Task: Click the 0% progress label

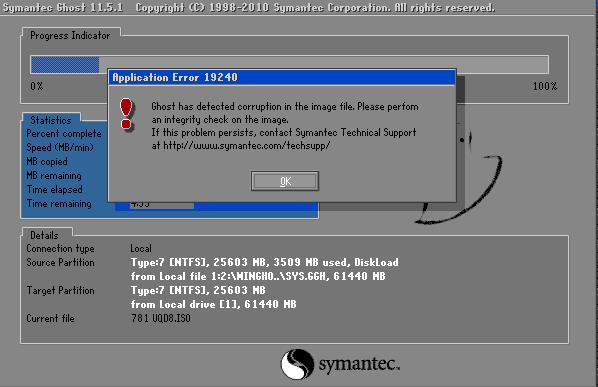Action: (x=37, y=86)
